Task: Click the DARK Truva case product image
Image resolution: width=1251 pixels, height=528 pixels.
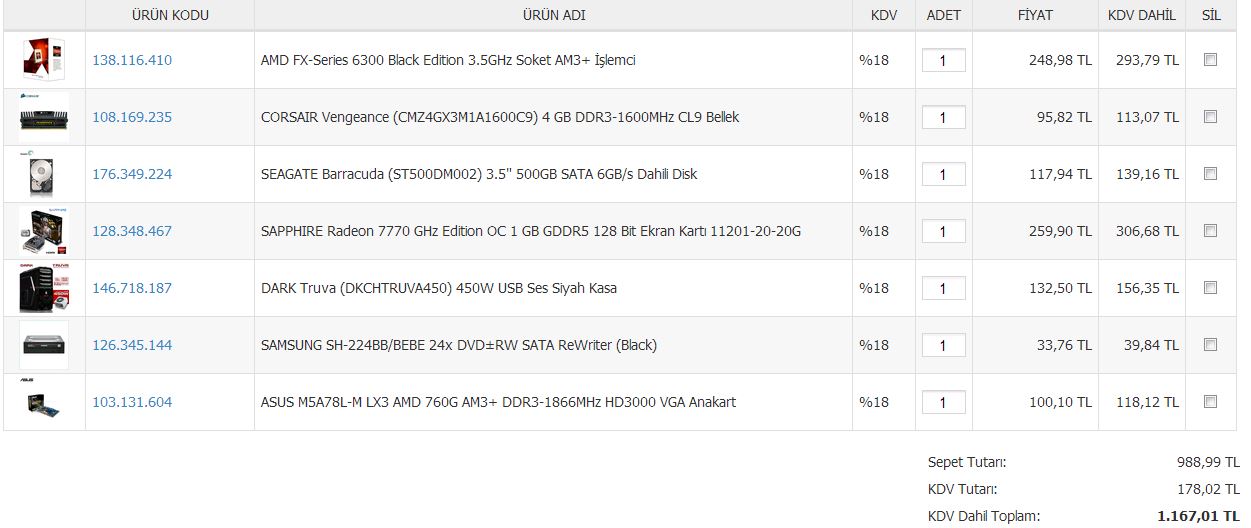Action: pyautogui.click(x=44, y=288)
